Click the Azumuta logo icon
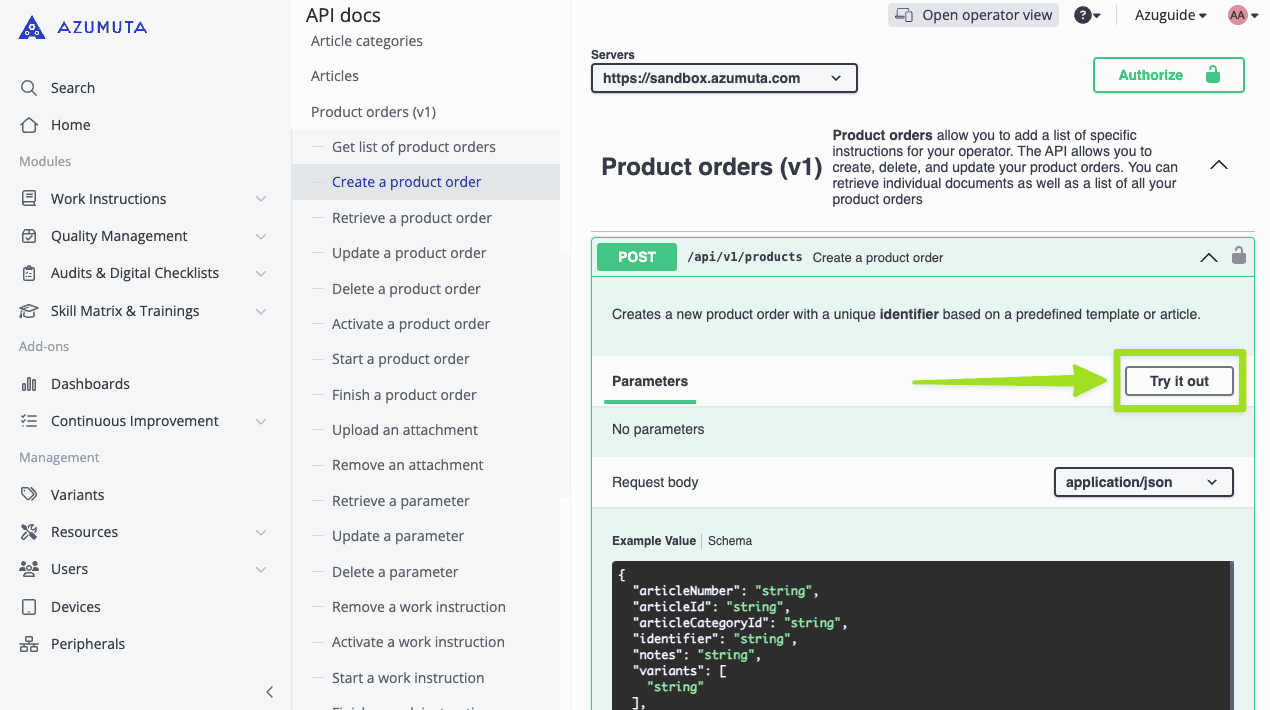The height and width of the screenshot is (710, 1270). click(32, 27)
